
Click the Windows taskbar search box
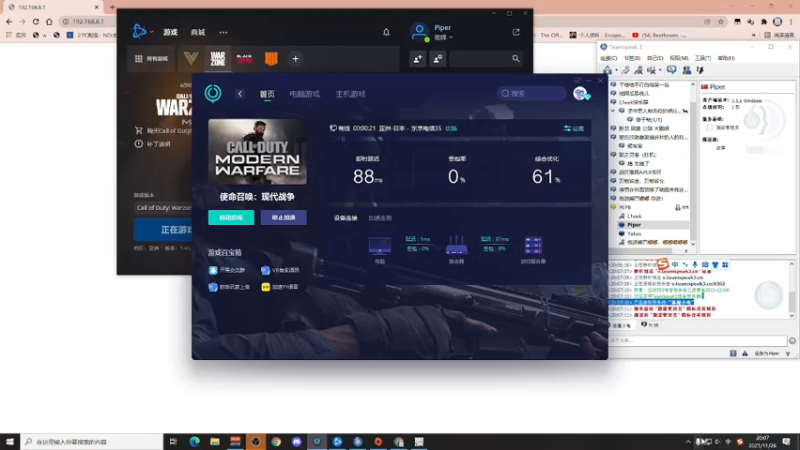point(92,441)
